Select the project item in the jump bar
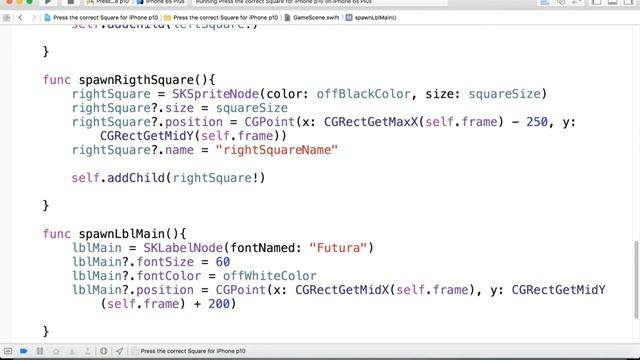Screen dimensions: 640x360 pos(101,18)
